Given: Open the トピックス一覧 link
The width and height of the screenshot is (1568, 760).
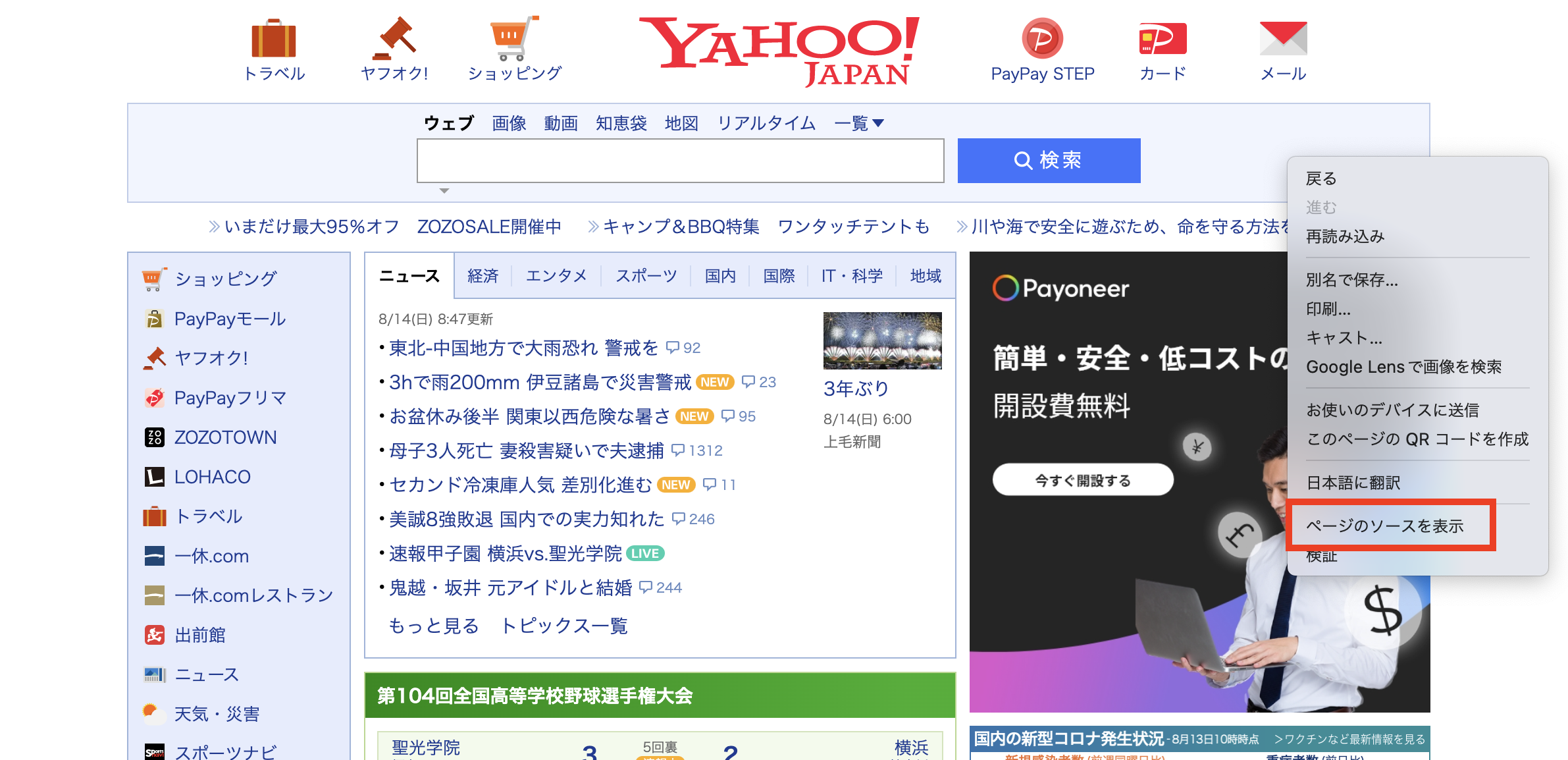Looking at the screenshot, I should pyautogui.click(x=564, y=626).
